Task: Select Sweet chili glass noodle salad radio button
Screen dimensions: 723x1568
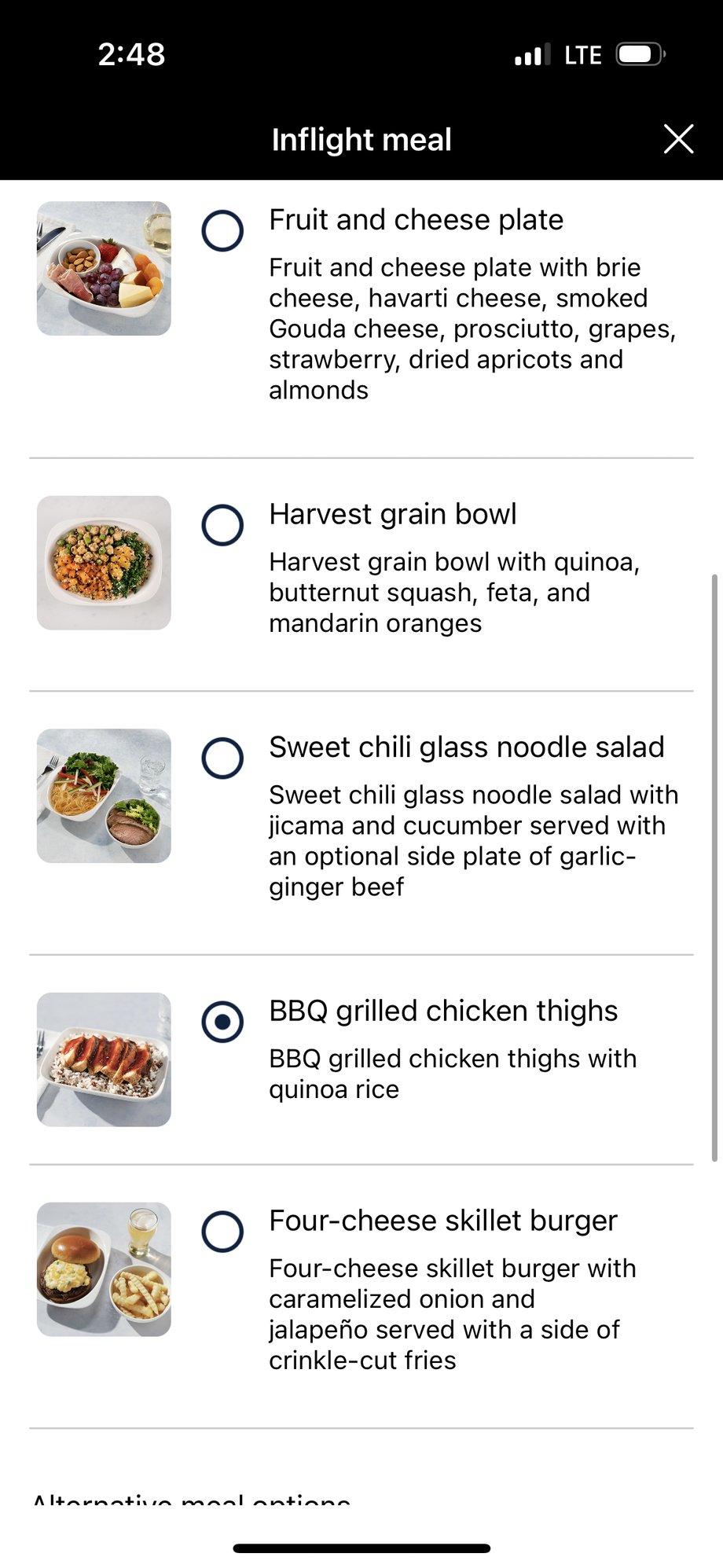Action: (222, 758)
